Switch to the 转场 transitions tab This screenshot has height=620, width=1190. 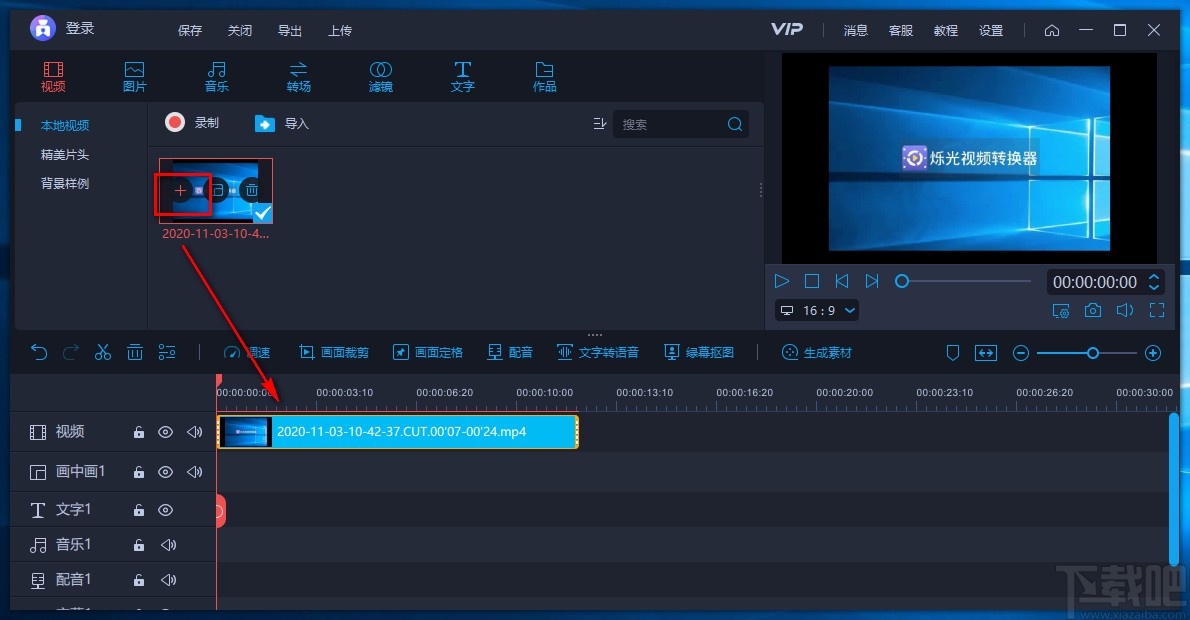pyautogui.click(x=298, y=77)
